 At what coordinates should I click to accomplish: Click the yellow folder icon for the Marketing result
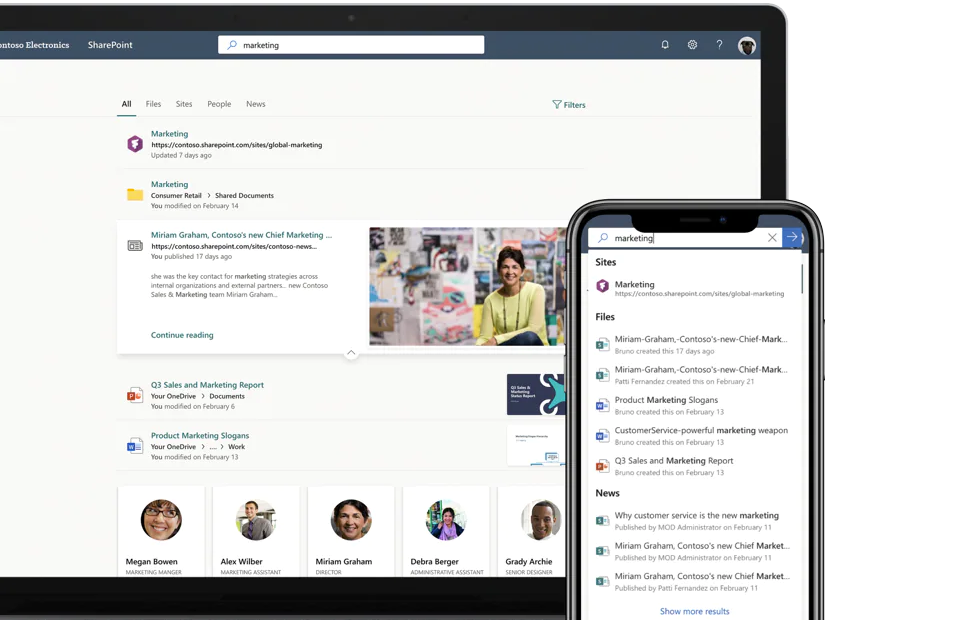[135, 193]
